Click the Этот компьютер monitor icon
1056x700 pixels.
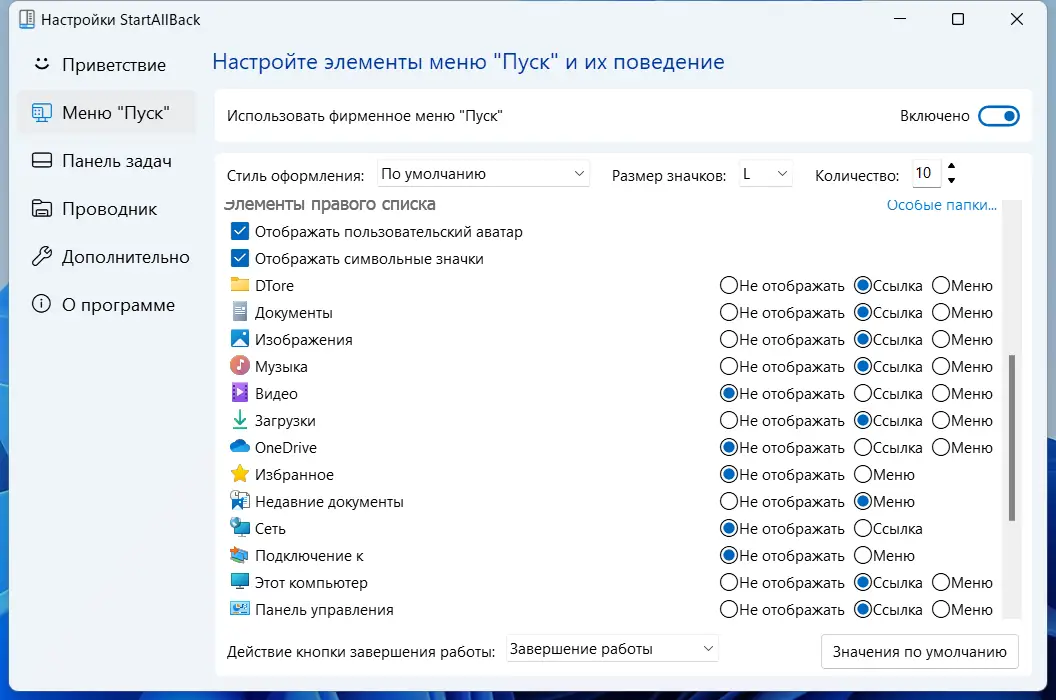tap(240, 582)
